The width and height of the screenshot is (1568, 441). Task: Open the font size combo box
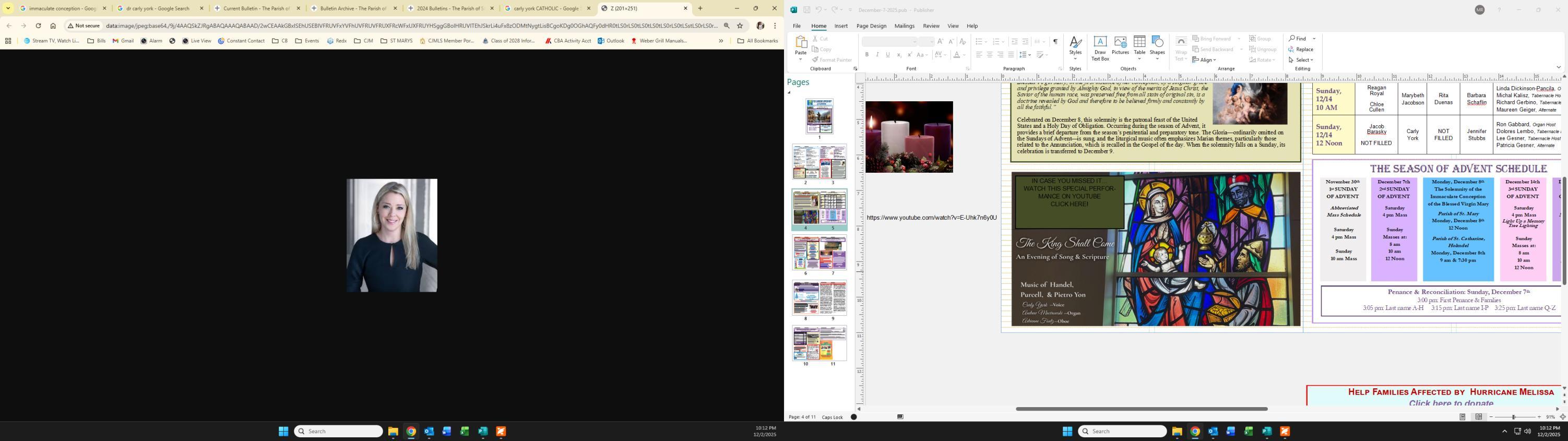coord(926,41)
